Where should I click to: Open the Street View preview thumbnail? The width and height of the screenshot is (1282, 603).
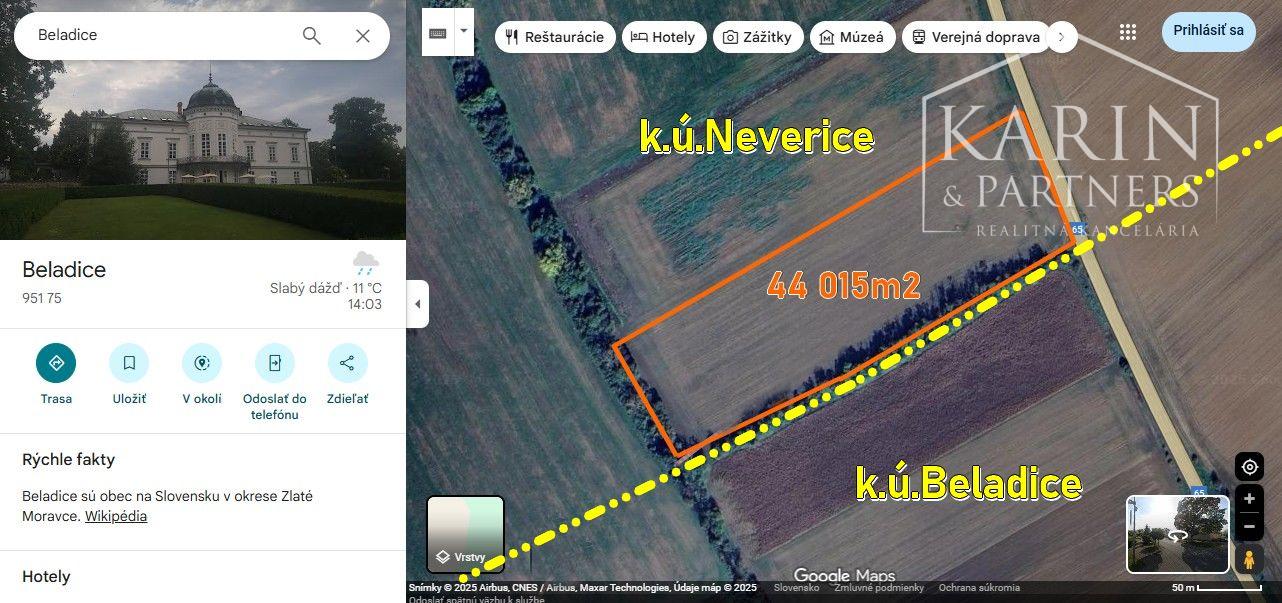click(1177, 535)
